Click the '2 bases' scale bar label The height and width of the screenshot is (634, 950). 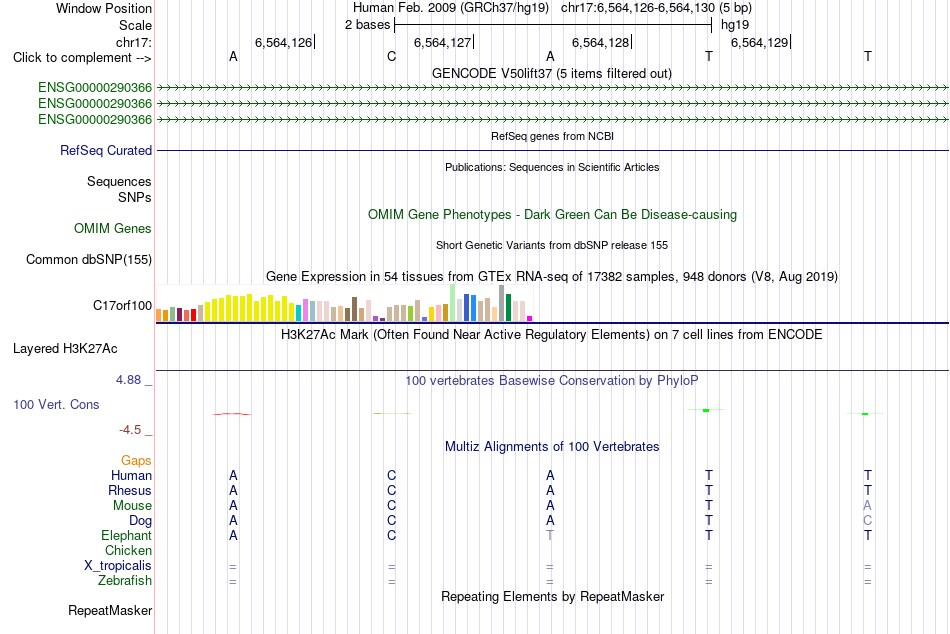pyautogui.click(x=367, y=25)
